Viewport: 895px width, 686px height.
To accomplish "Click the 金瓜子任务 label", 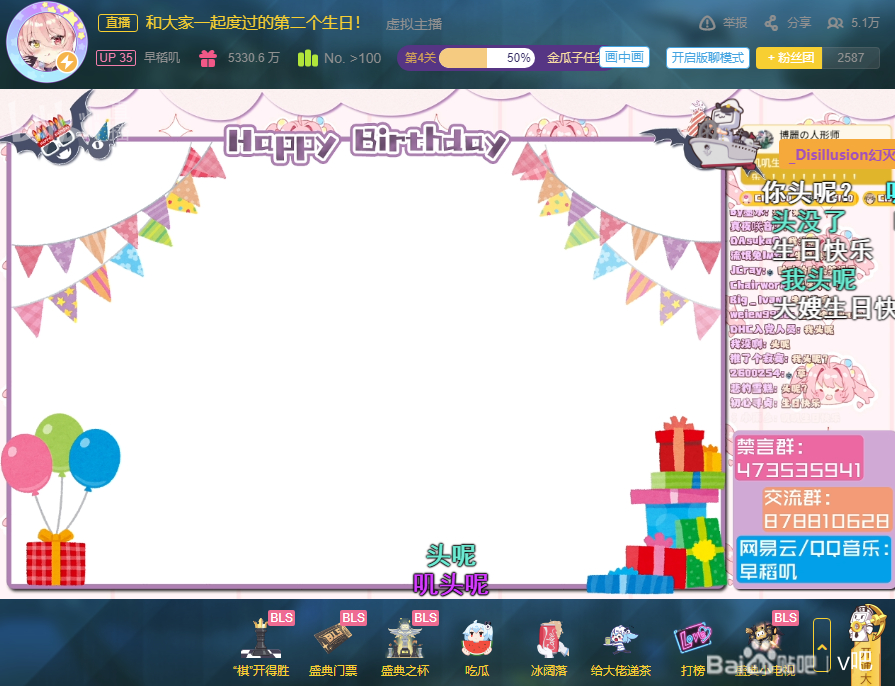I will (x=573, y=58).
